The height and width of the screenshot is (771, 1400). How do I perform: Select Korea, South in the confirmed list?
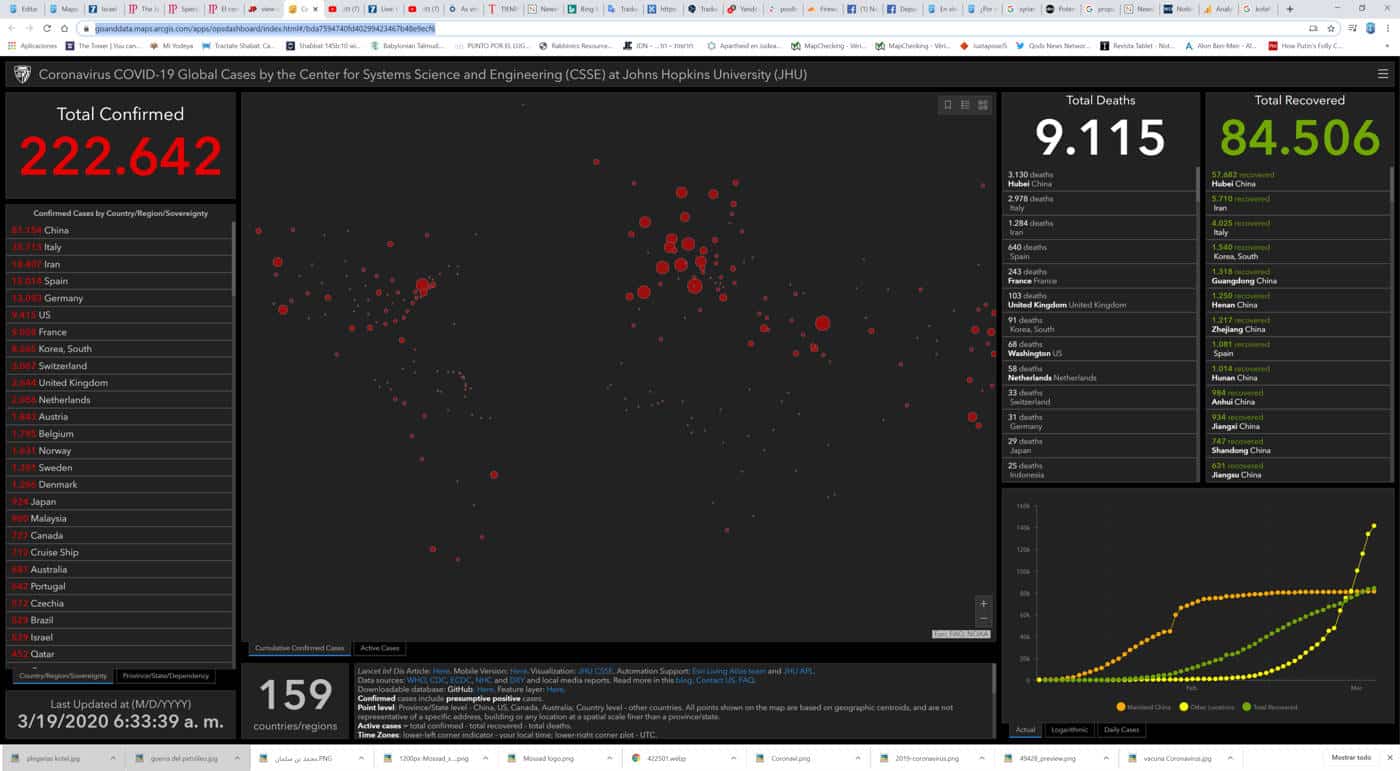pyautogui.click(x=119, y=349)
